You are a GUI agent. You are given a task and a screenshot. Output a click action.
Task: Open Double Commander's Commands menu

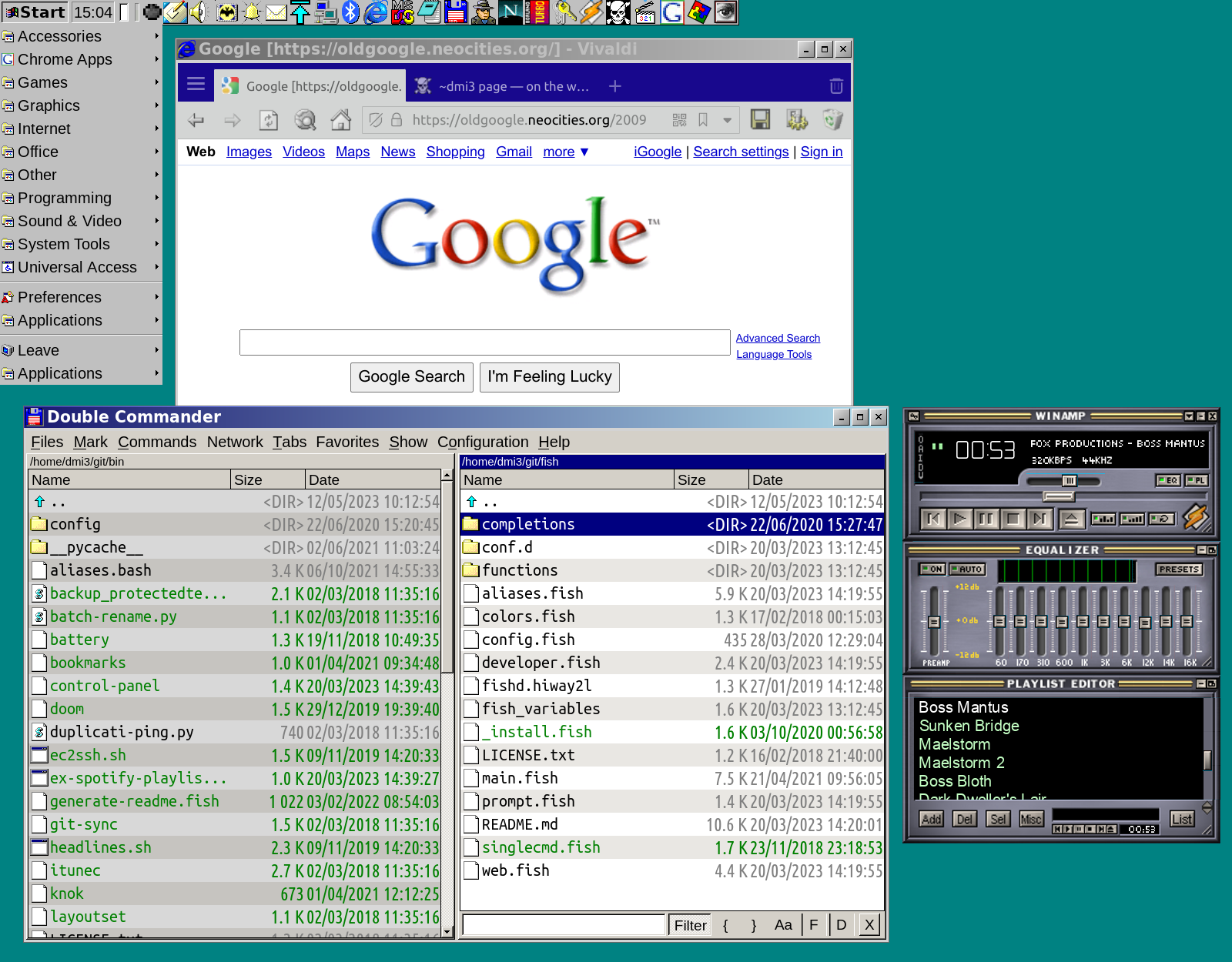click(157, 442)
